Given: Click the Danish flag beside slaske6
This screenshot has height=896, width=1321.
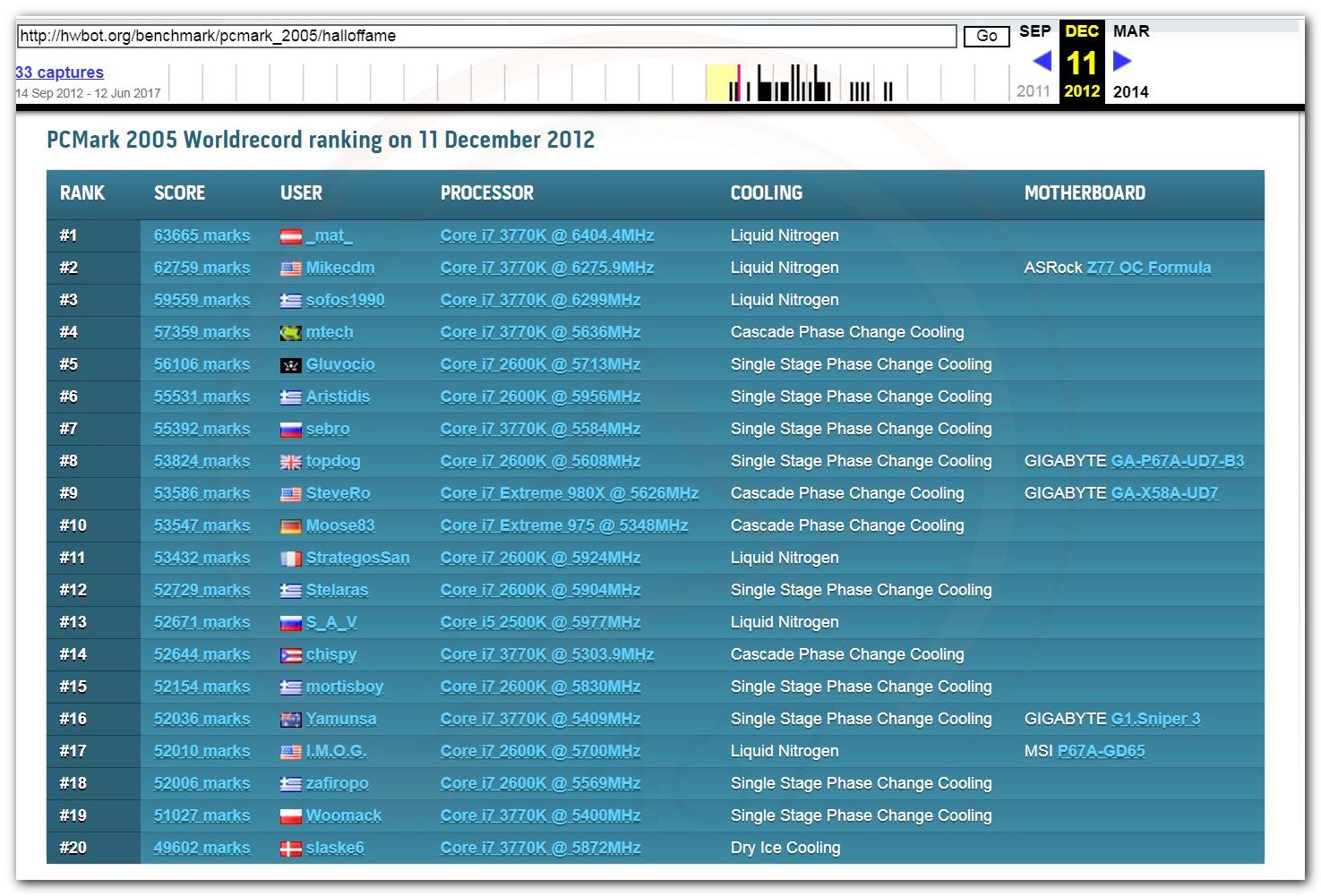Looking at the screenshot, I should pyautogui.click(x=290, y=849).
